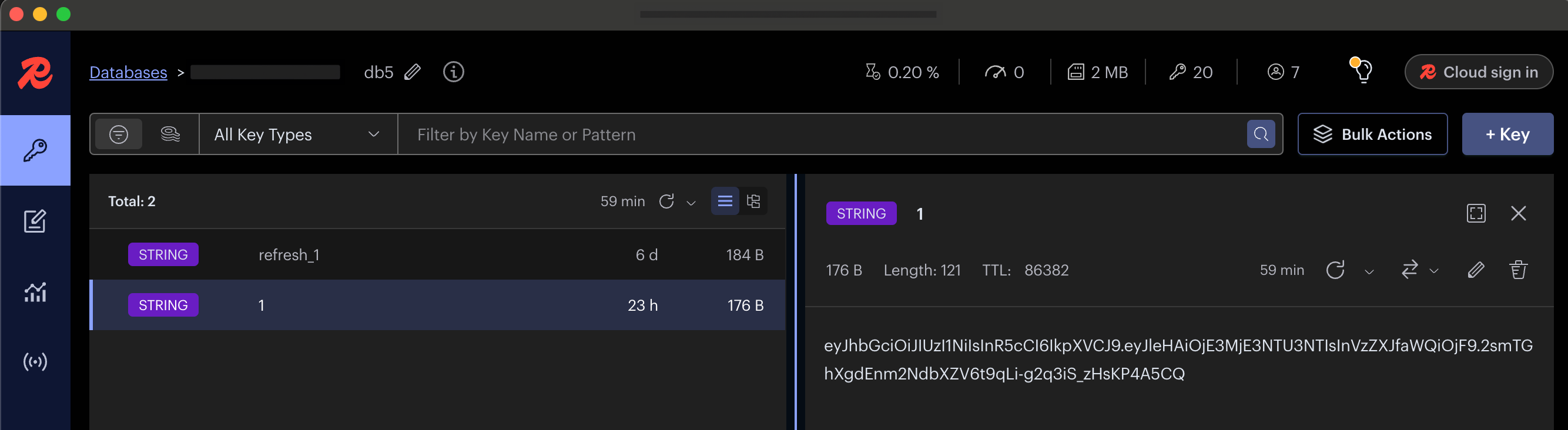Image resolution: width=1568 pixels, height=430 pixels.
Task: Open the Workbench editor icon in sidebar
Action: pos(35,221)
